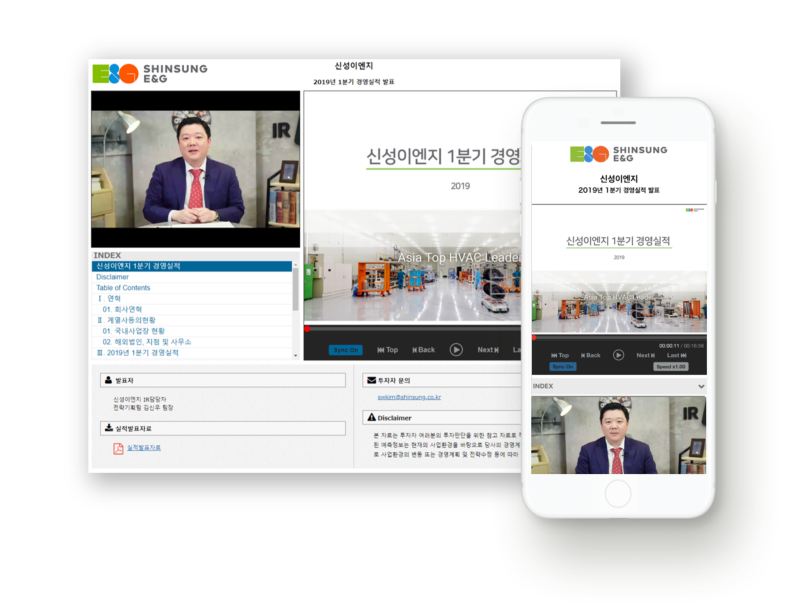This screenshot has width=803, height=614.
Task: Open the Disclaimer index entry
Action: [192, 277]
